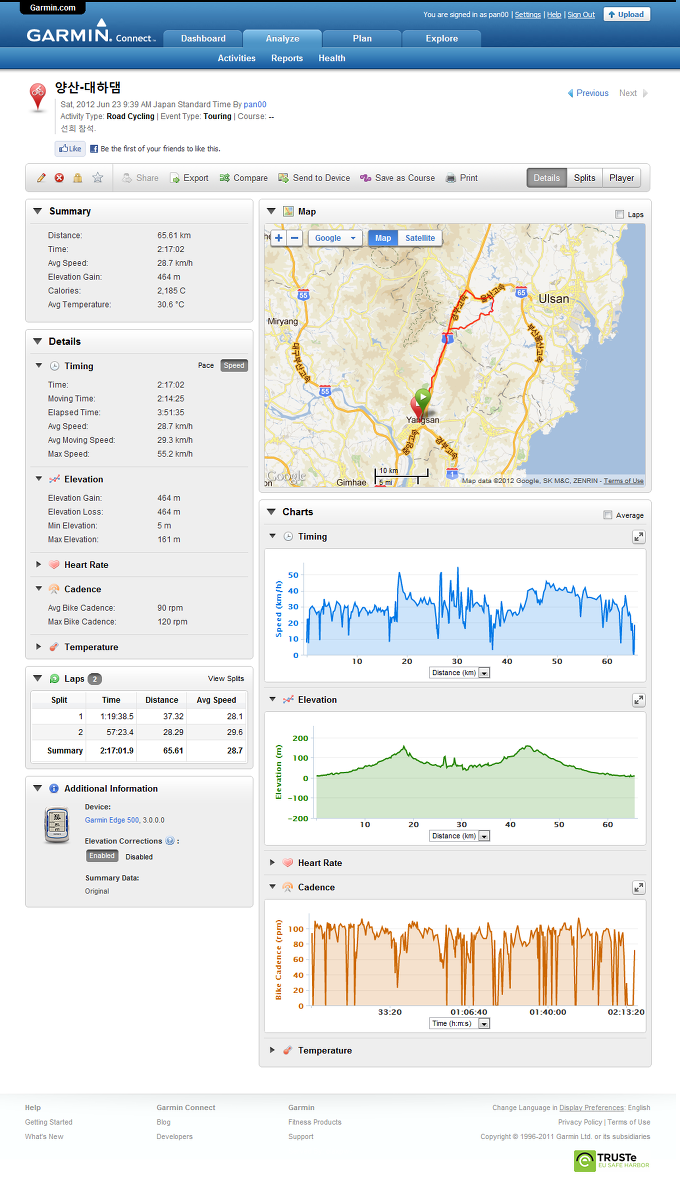This screenshot has height=1195, width=680.
Task: Open the Garmin Edge 500 link
Action: click(111, 820)
